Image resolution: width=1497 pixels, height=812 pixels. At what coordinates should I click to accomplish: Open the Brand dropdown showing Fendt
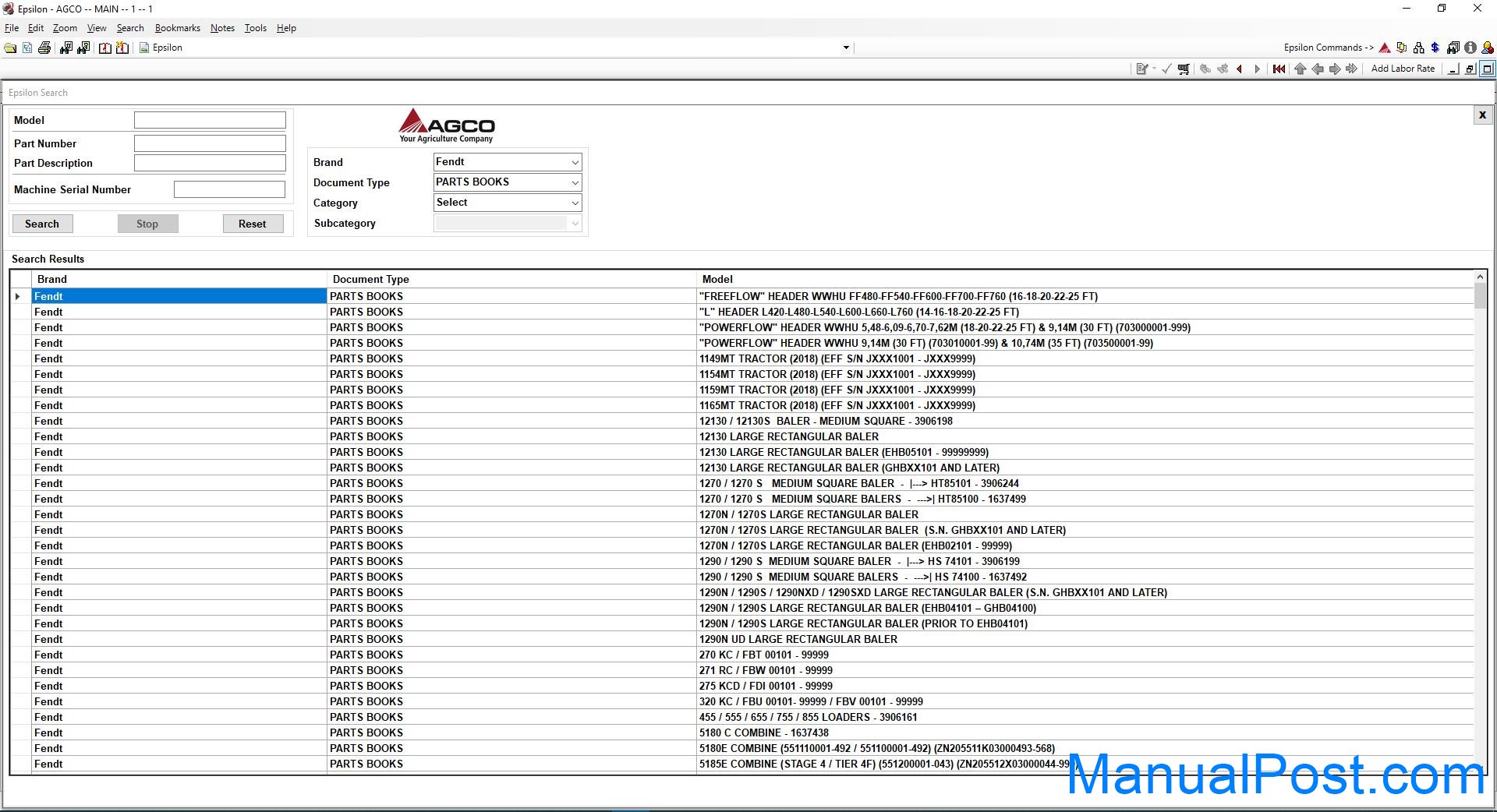508,162
